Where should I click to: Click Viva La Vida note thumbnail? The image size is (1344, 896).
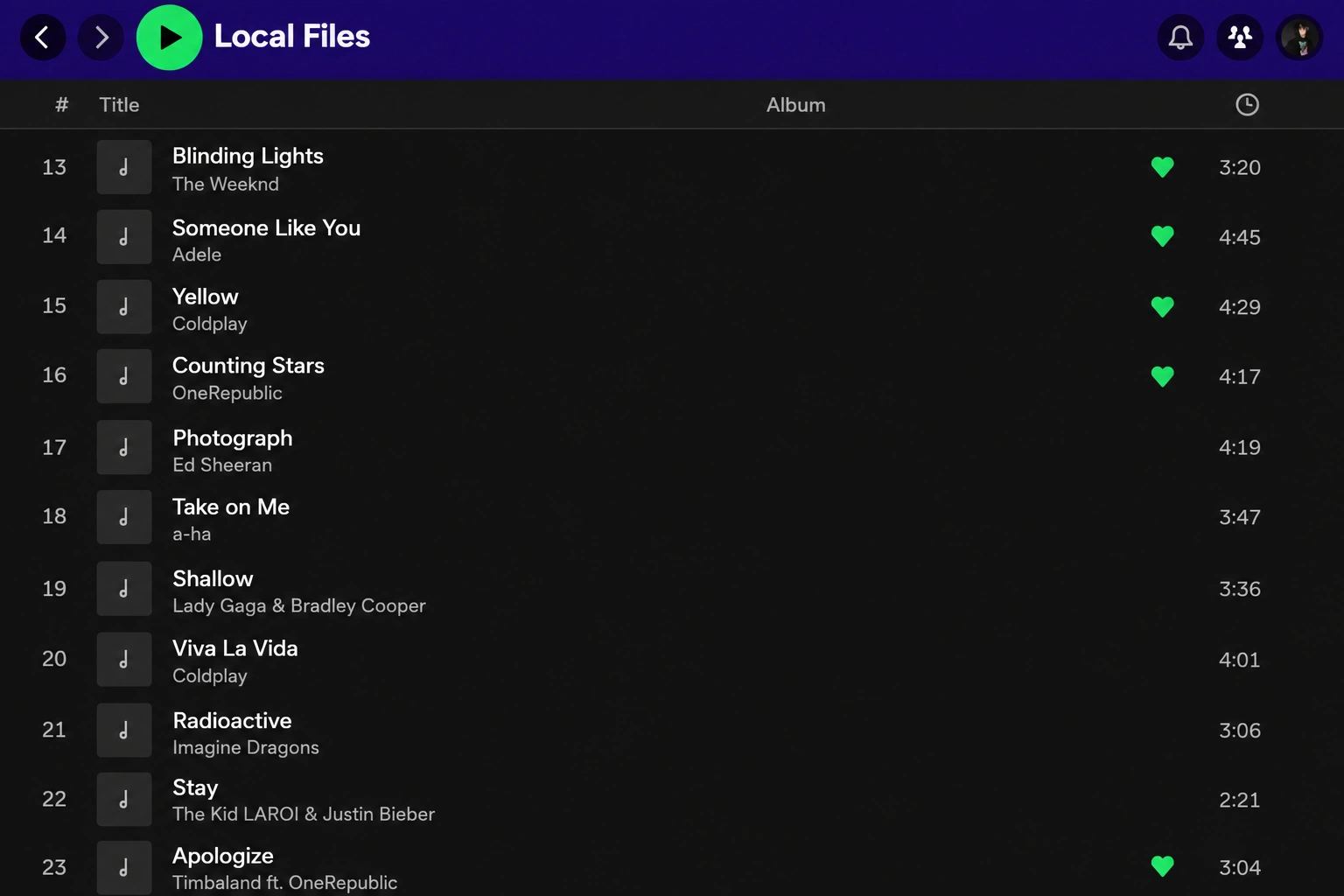(x=124, y=660)
